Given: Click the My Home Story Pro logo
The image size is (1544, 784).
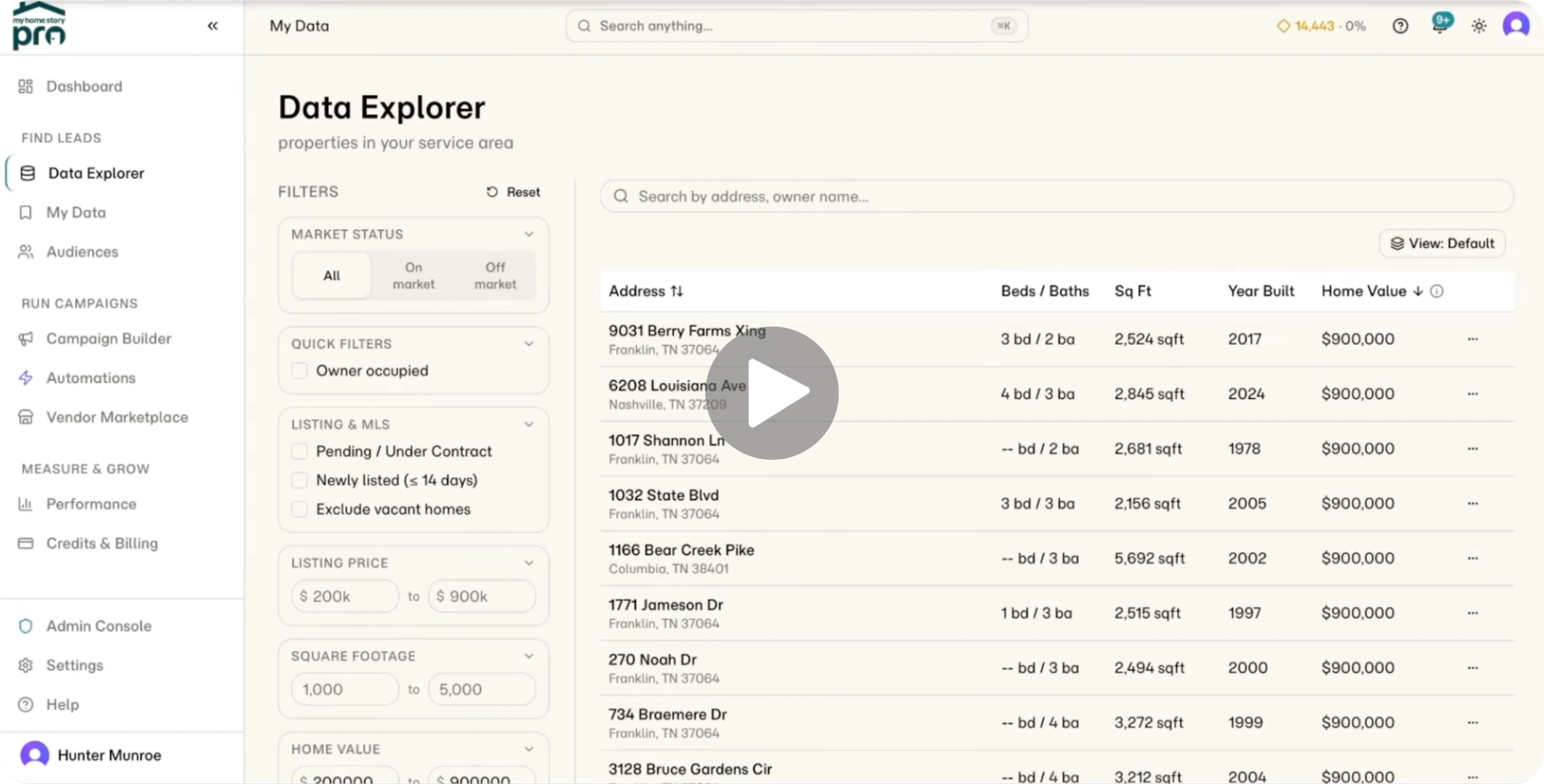Looking at the screenshot, I should coord(39,26).
